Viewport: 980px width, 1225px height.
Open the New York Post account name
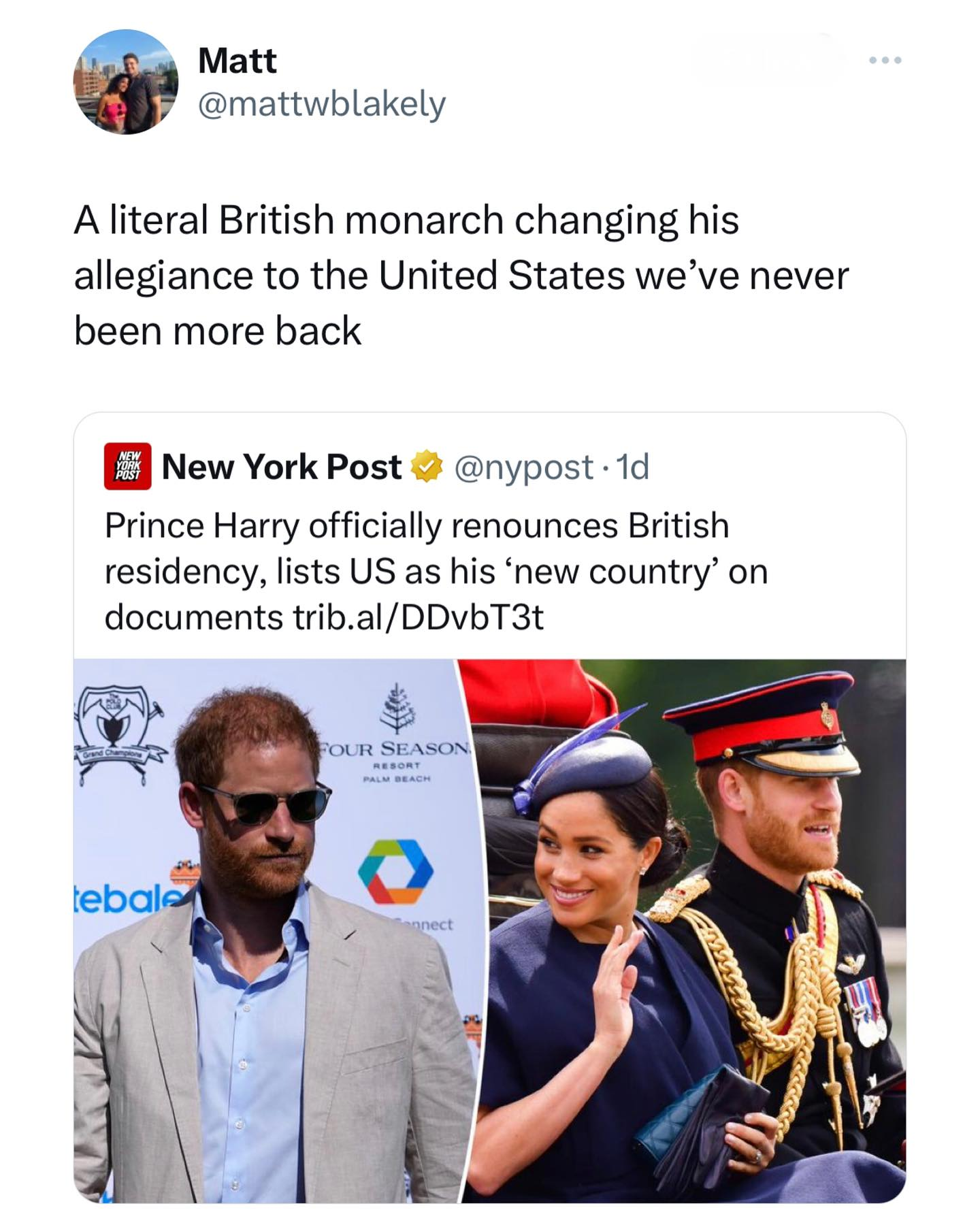click(281, 467)
